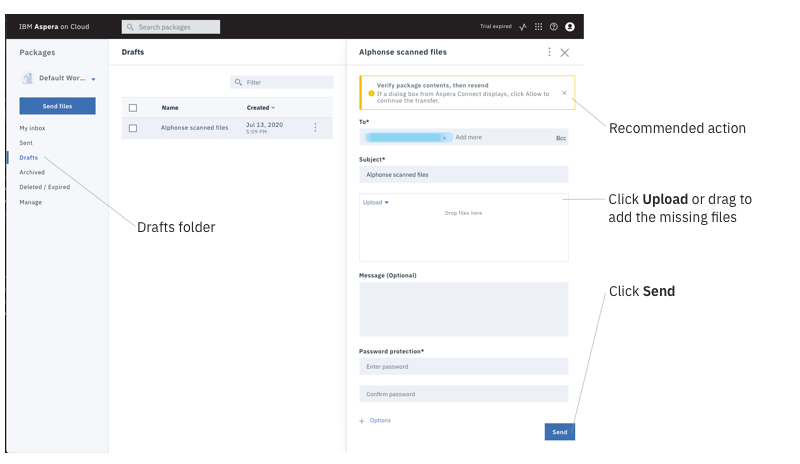Viewport: 800px width, 464px height.
Task: Click the Confirm password field
Action: (x=464, y=394)
